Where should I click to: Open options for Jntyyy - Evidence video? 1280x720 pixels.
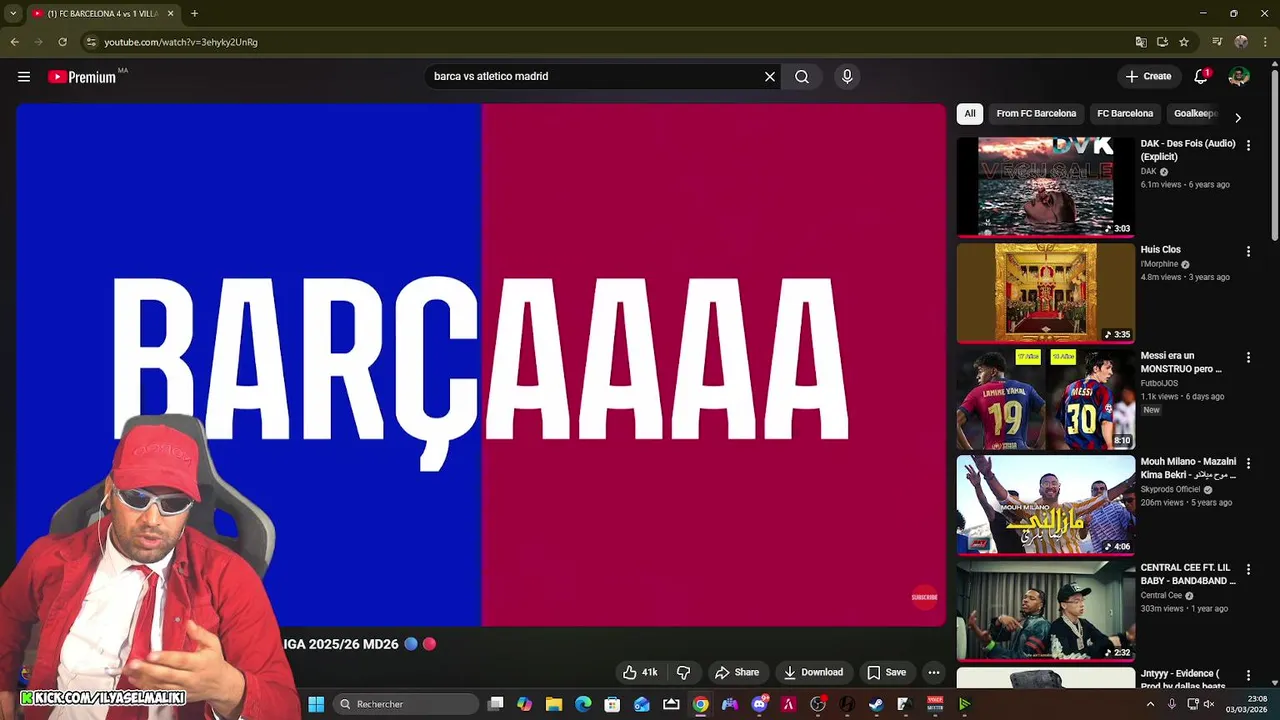click(x=1248, y=675)
